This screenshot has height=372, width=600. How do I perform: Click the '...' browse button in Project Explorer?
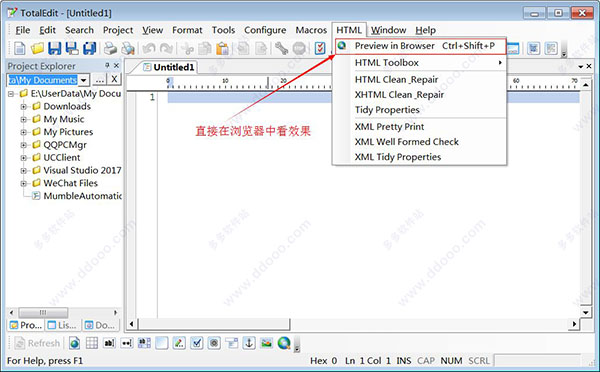tap(99, 80)
